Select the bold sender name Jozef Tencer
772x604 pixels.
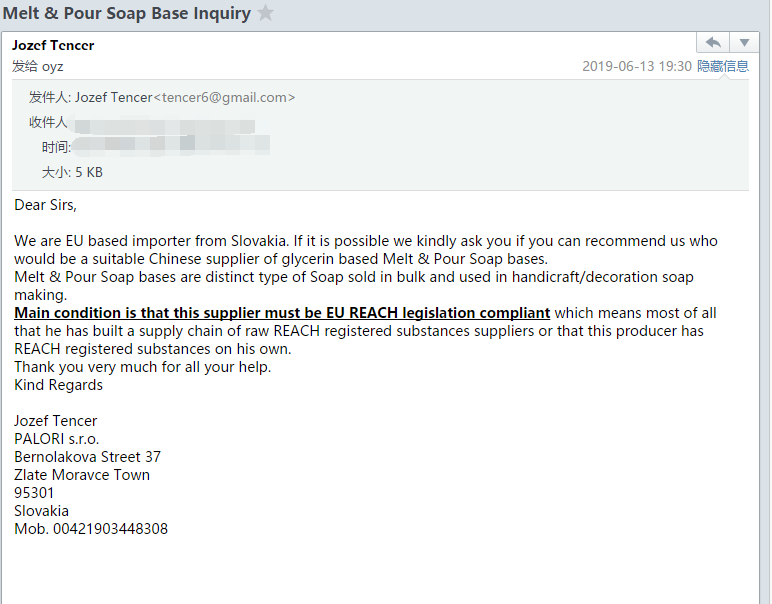[x=53, y=46]
